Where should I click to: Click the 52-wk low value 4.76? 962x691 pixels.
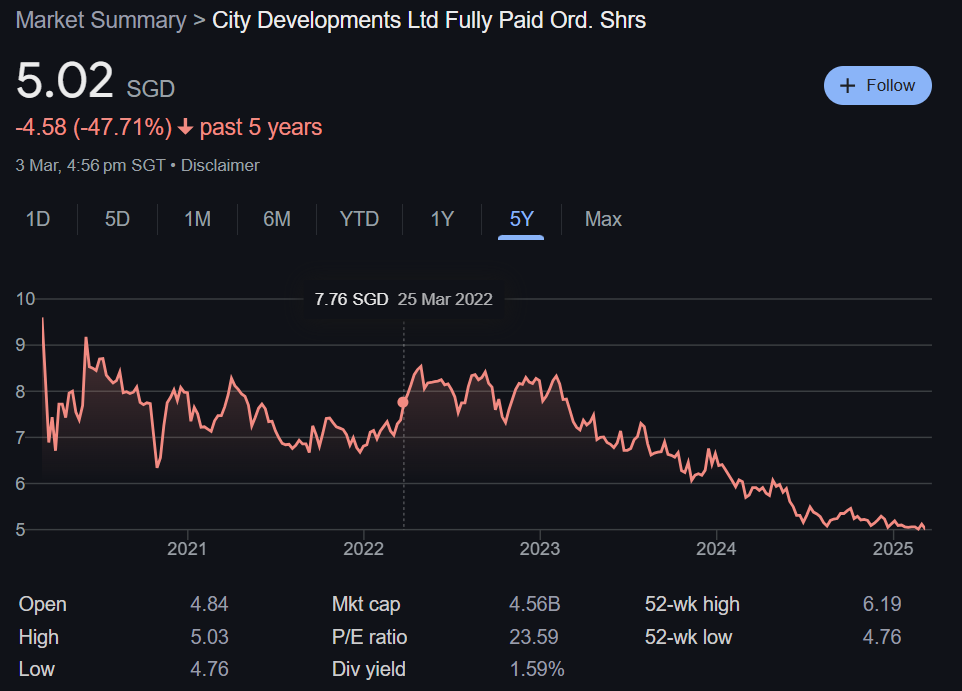[x=882, y=637]
